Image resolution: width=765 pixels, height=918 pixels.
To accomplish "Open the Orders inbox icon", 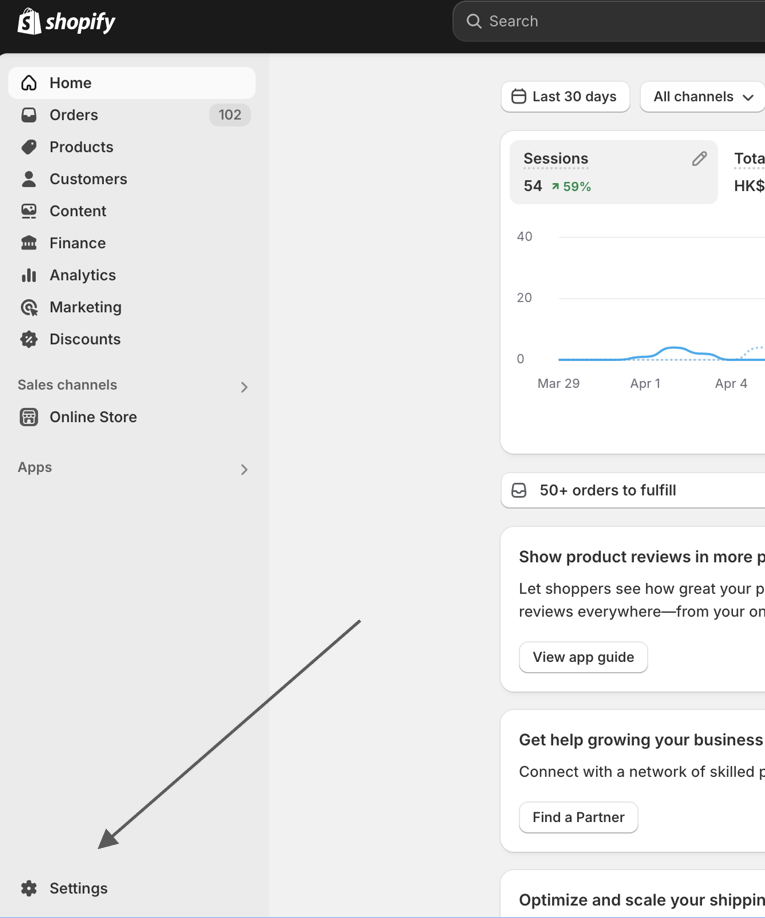I will click(x=29, y=115).
